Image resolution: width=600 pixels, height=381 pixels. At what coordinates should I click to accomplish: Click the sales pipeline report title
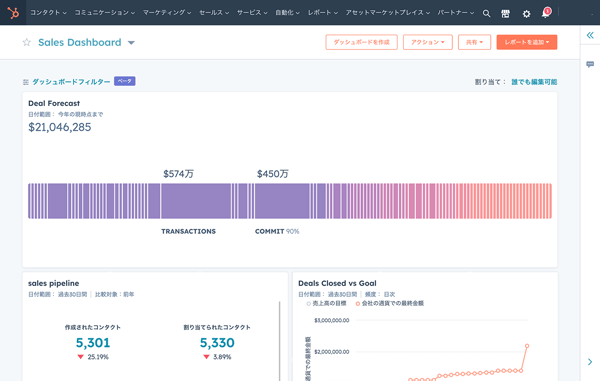54,283
